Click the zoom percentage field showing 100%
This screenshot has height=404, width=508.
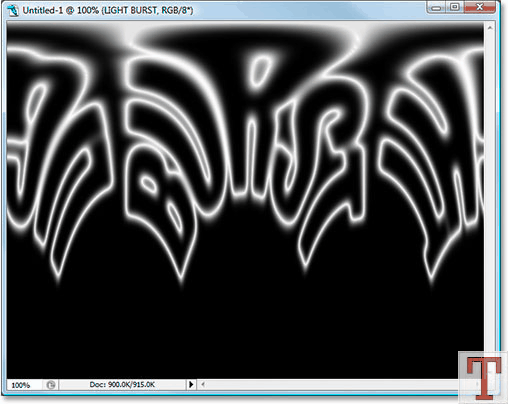[24, 385]
